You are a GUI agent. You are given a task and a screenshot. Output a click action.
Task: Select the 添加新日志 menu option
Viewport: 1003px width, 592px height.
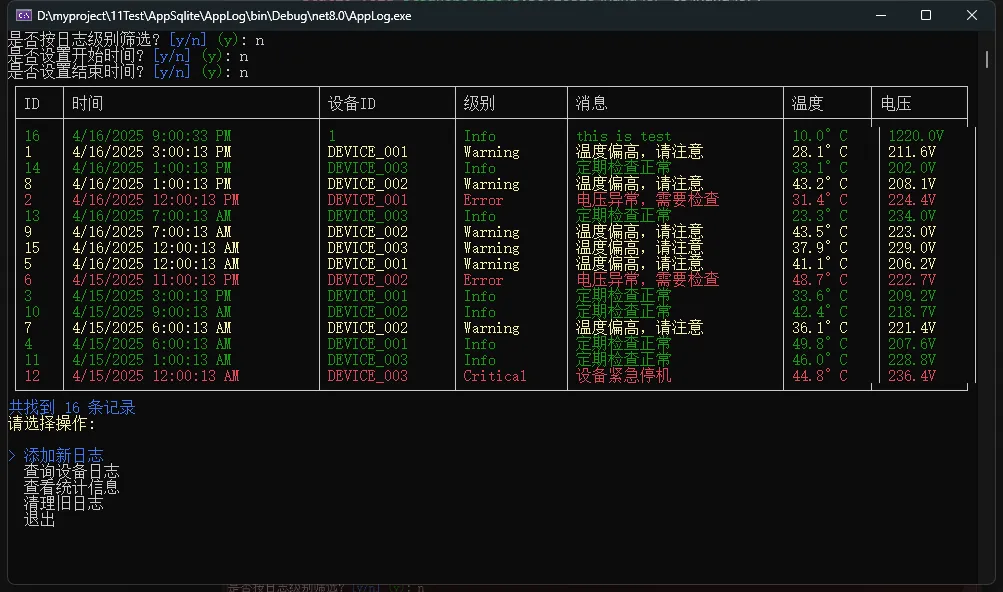63,456
